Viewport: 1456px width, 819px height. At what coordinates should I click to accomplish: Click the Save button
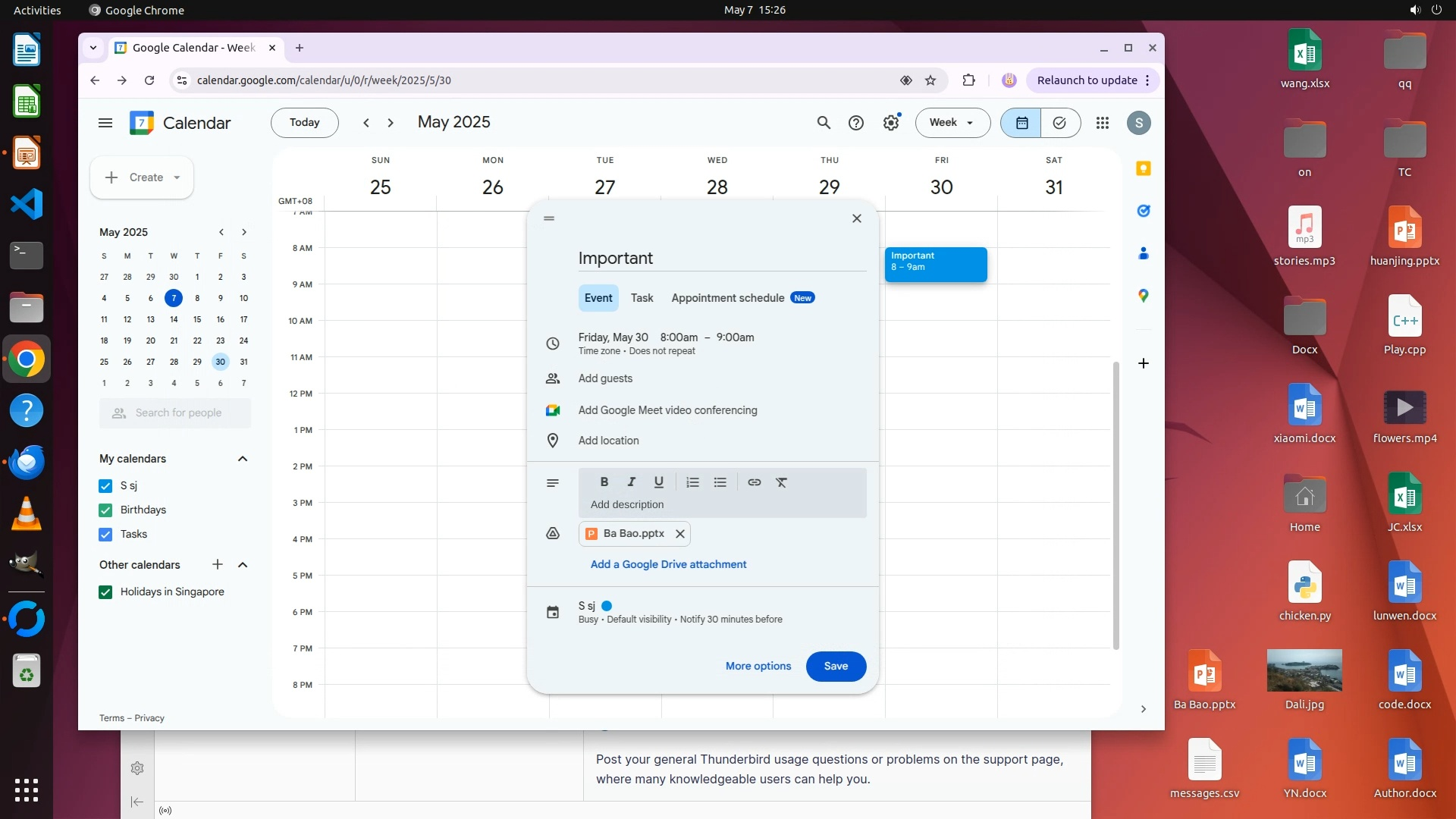[836, 667]
